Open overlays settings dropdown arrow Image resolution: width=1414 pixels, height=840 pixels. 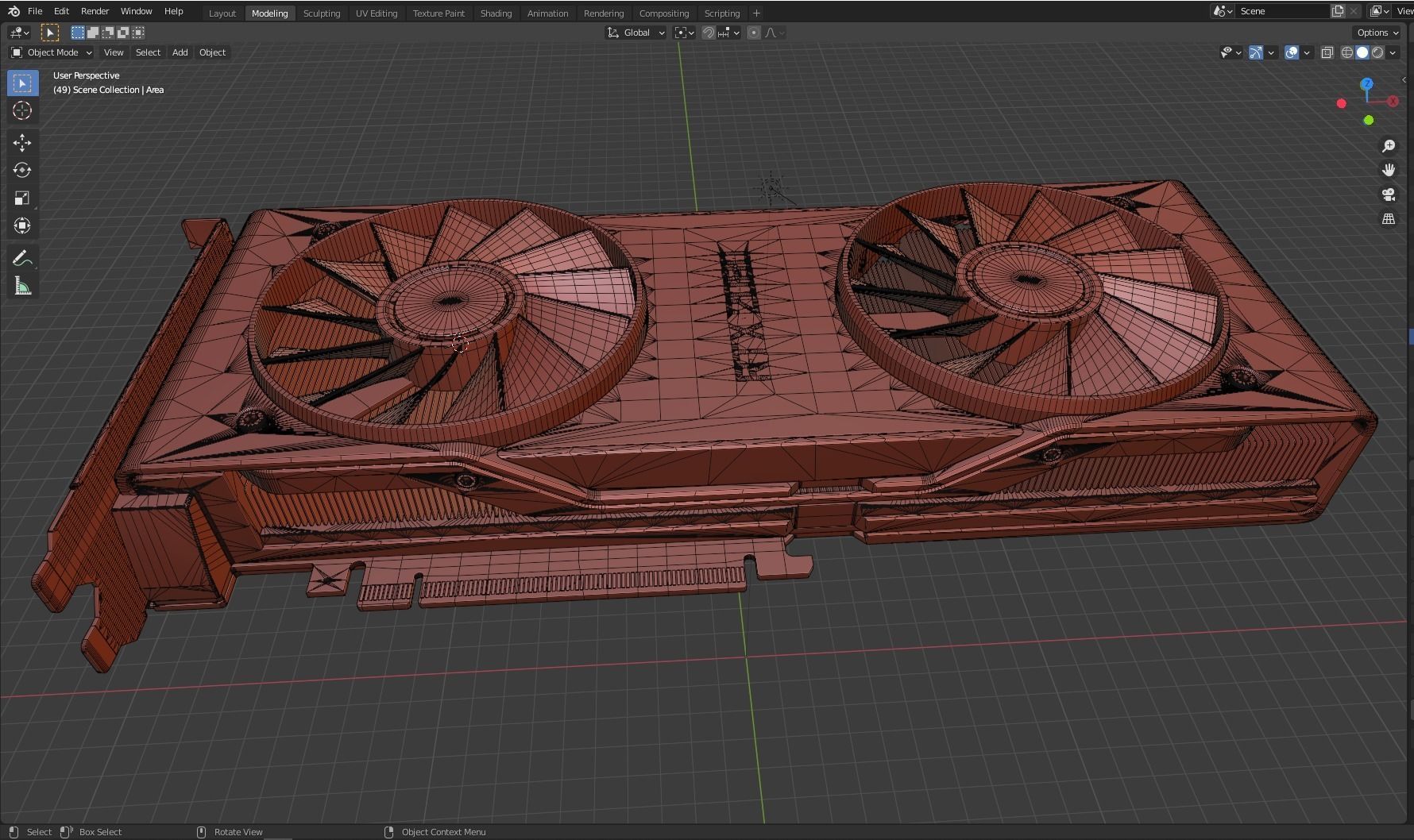[1308, 52]
